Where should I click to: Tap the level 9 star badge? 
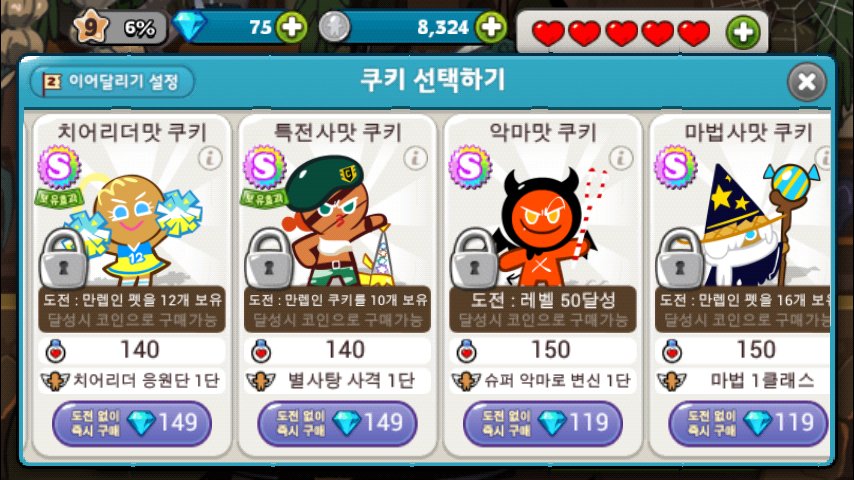[x=91, y=27]
